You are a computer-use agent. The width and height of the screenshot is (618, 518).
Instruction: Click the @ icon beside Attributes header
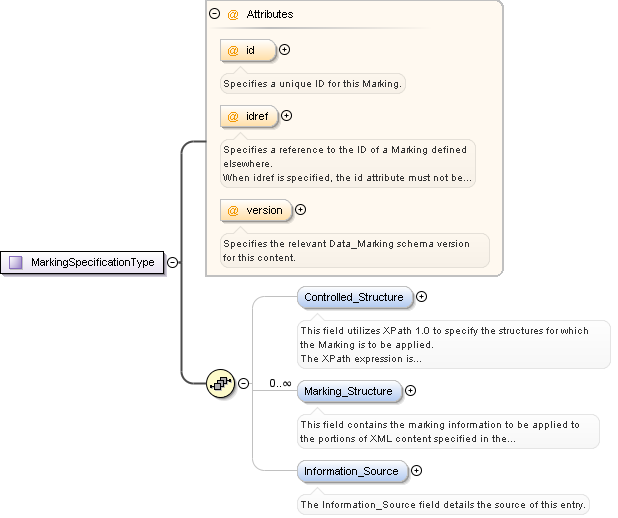232,15
